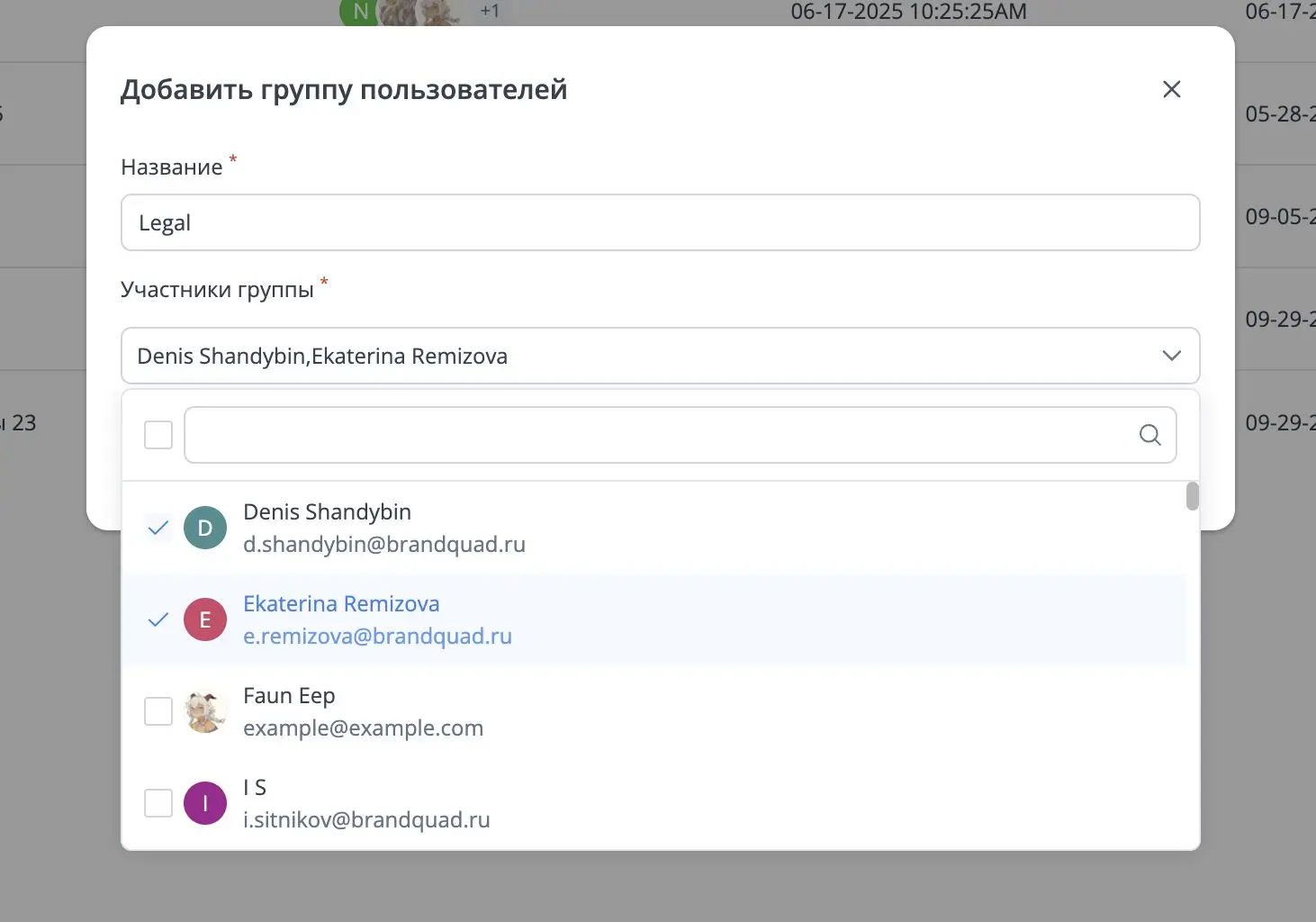The height and width of the screenshot is (922, 1316).
Task: Check the checkbox for i.sitnikov@brandquad.ru
Action: tap(158, 802)
